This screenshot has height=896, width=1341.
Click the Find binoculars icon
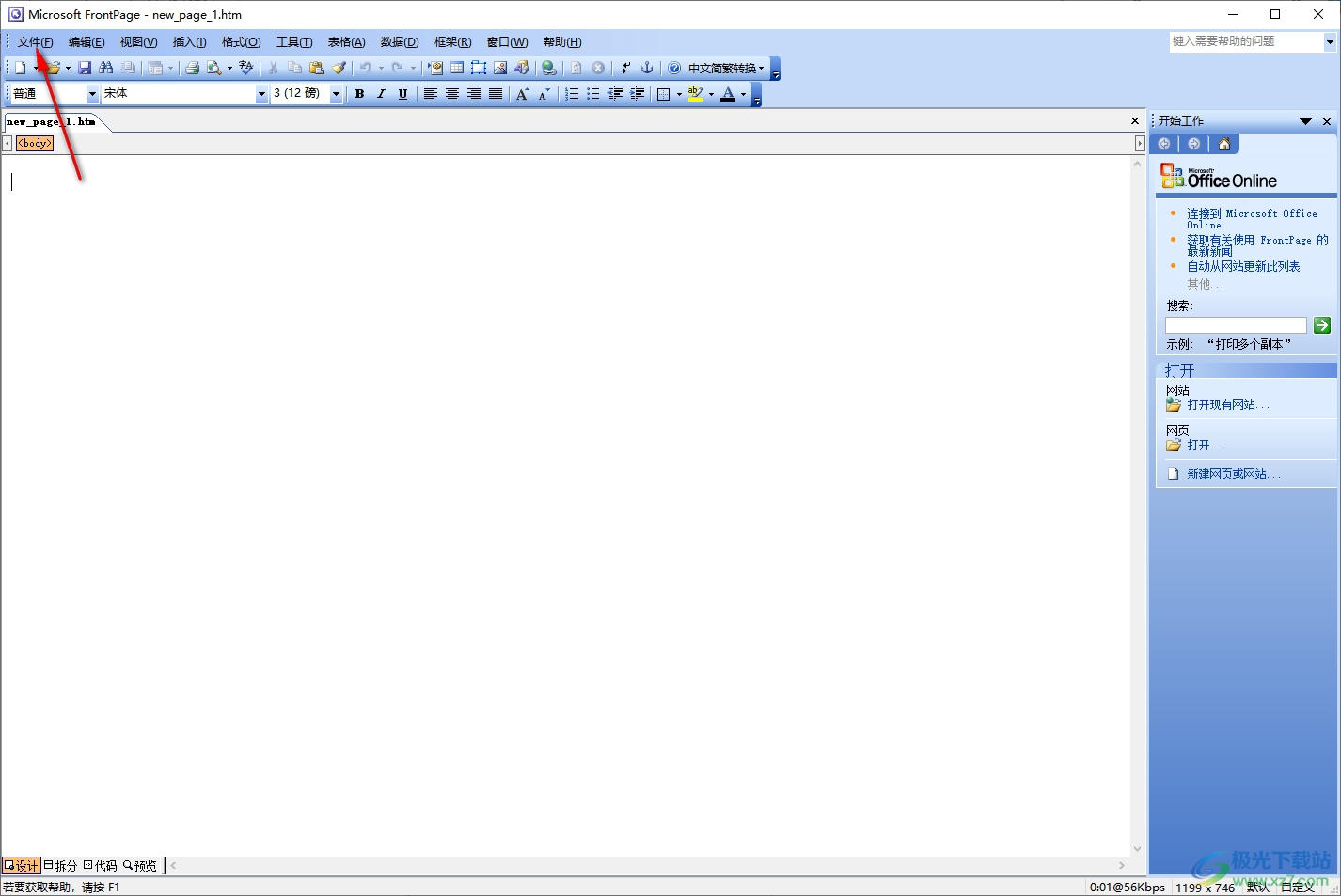(106, 68)
